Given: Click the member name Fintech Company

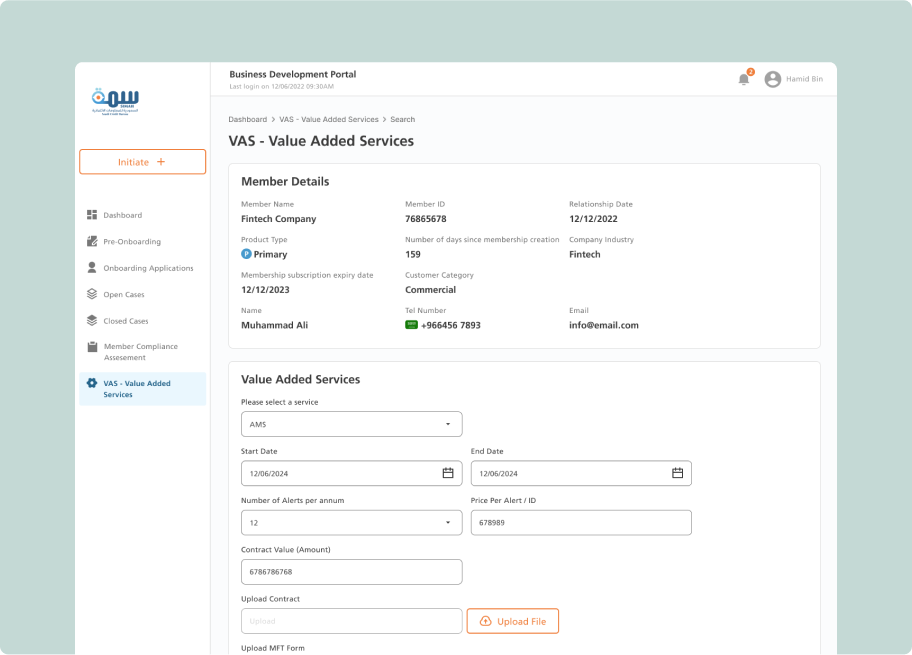Looking at the screenshot, I should click(x=279, y=219).
